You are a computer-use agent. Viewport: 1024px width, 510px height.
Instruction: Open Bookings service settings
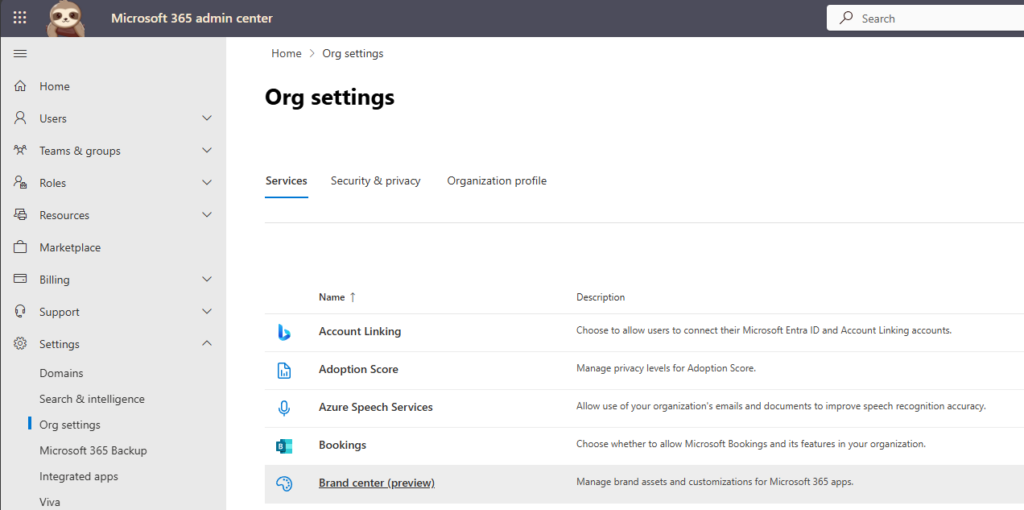coord(342,445)
